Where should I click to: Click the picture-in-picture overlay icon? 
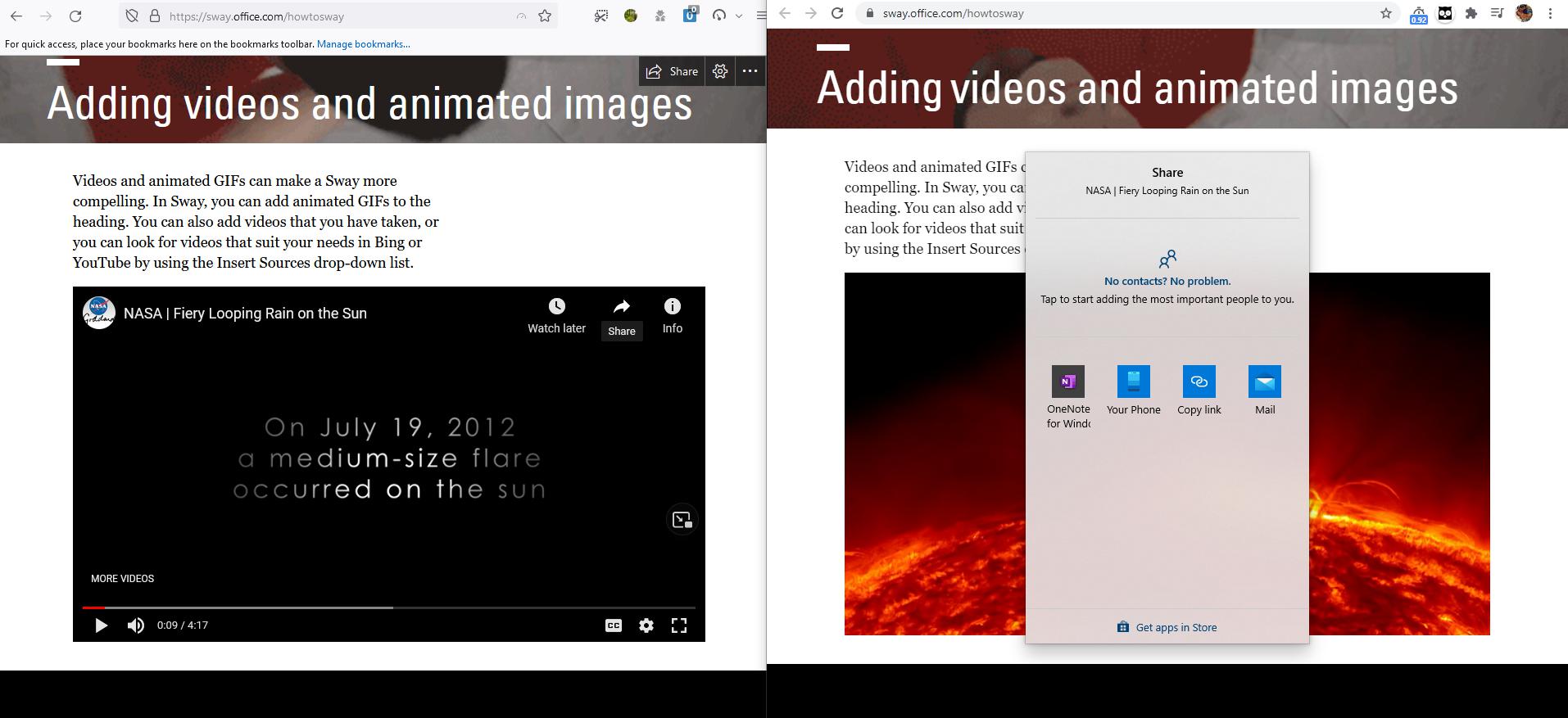[x=682, y=520]
